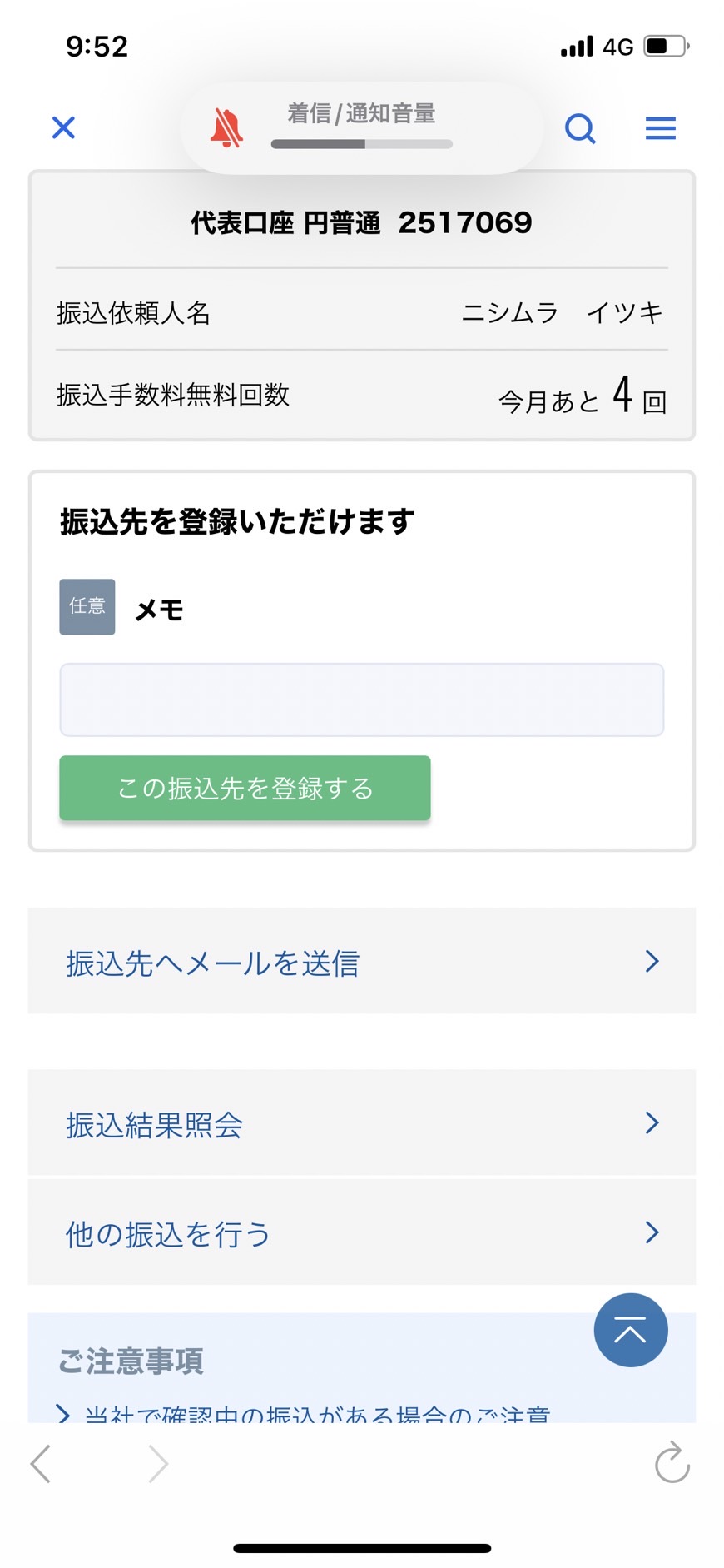Tap the red muted bell icon
724x1568 pixels.
tap(226, 128)
